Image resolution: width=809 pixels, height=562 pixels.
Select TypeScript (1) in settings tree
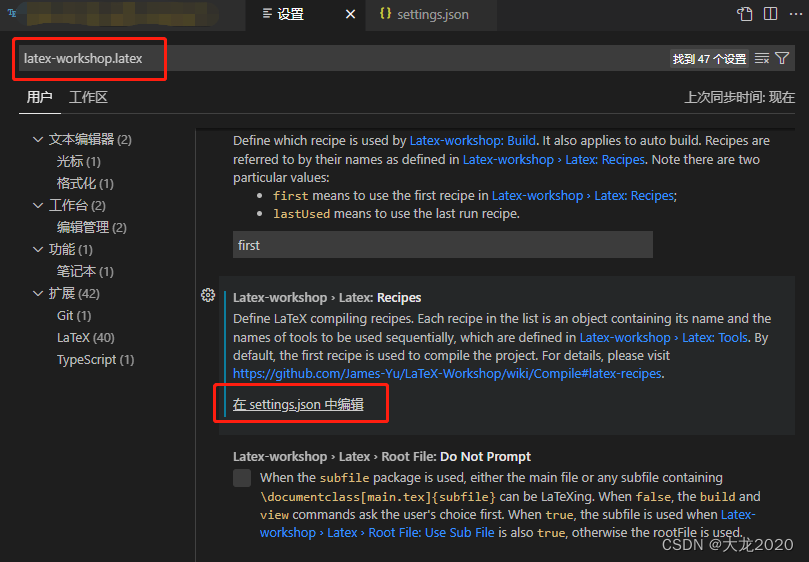point(95,360)
